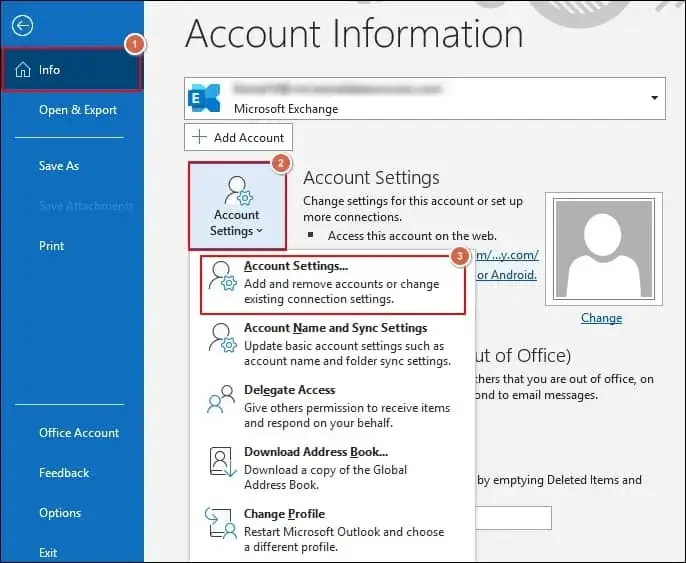The width and height of the screenshot is (686, 563).
Task: Click the Microsoft Exchange logo icon
Action: [204, 98]
